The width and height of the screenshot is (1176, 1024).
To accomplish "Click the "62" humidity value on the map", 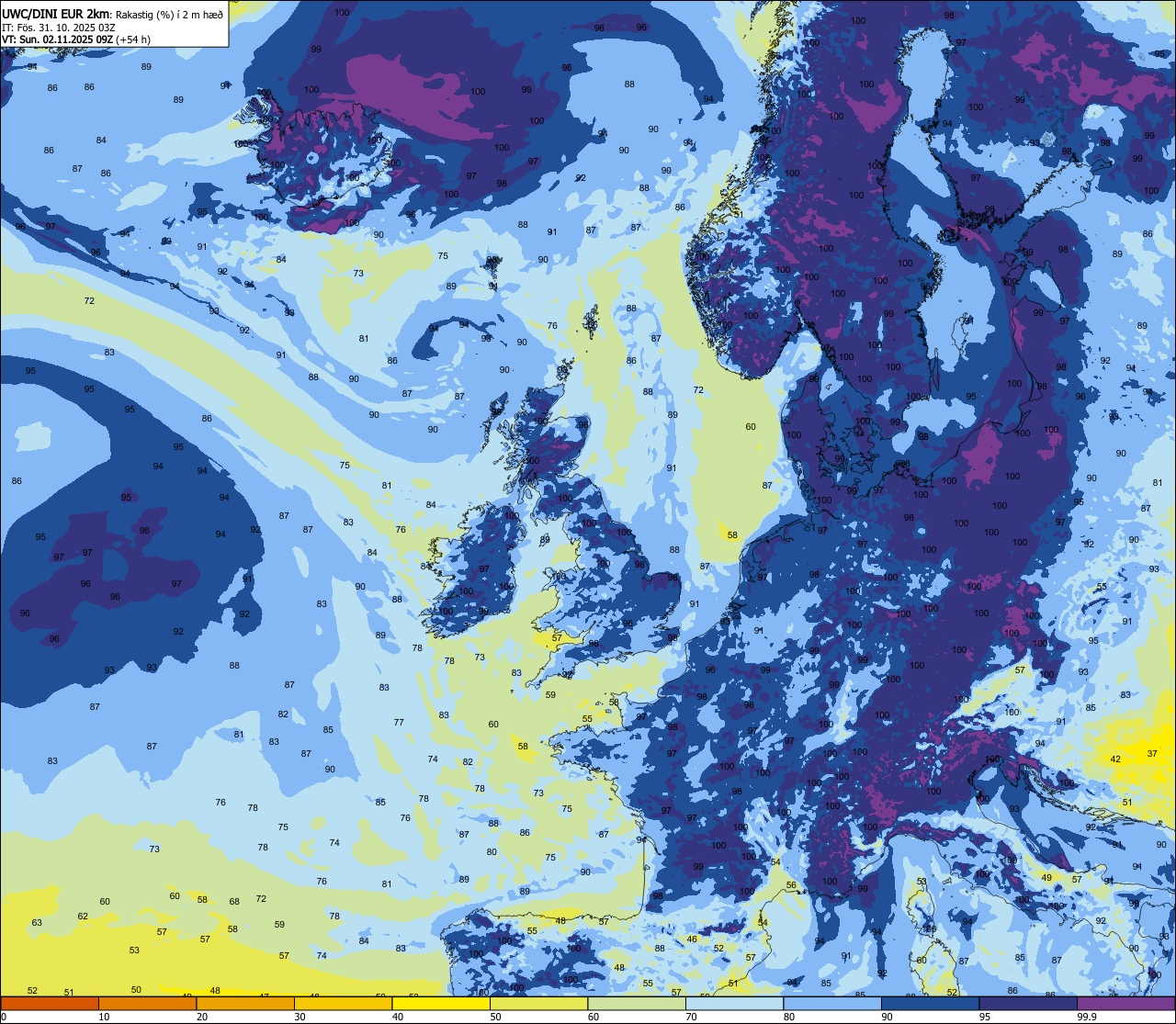I will click(83, 916).
